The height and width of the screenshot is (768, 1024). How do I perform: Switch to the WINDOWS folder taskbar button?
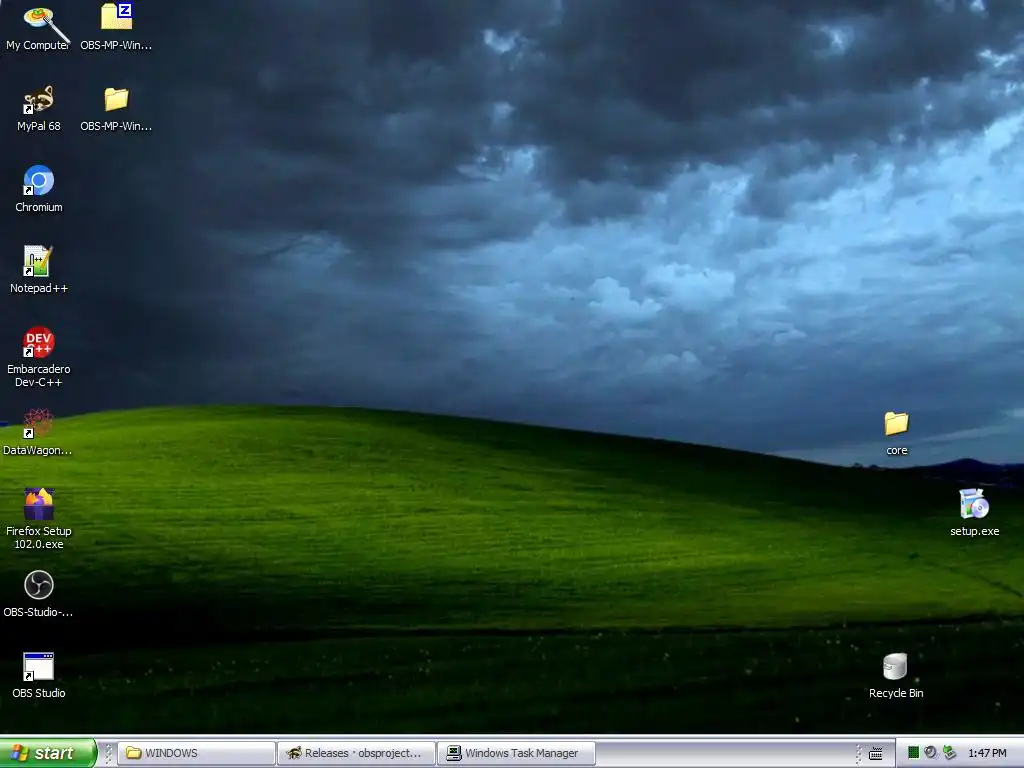pyautogui.click(x=197, y=753)
